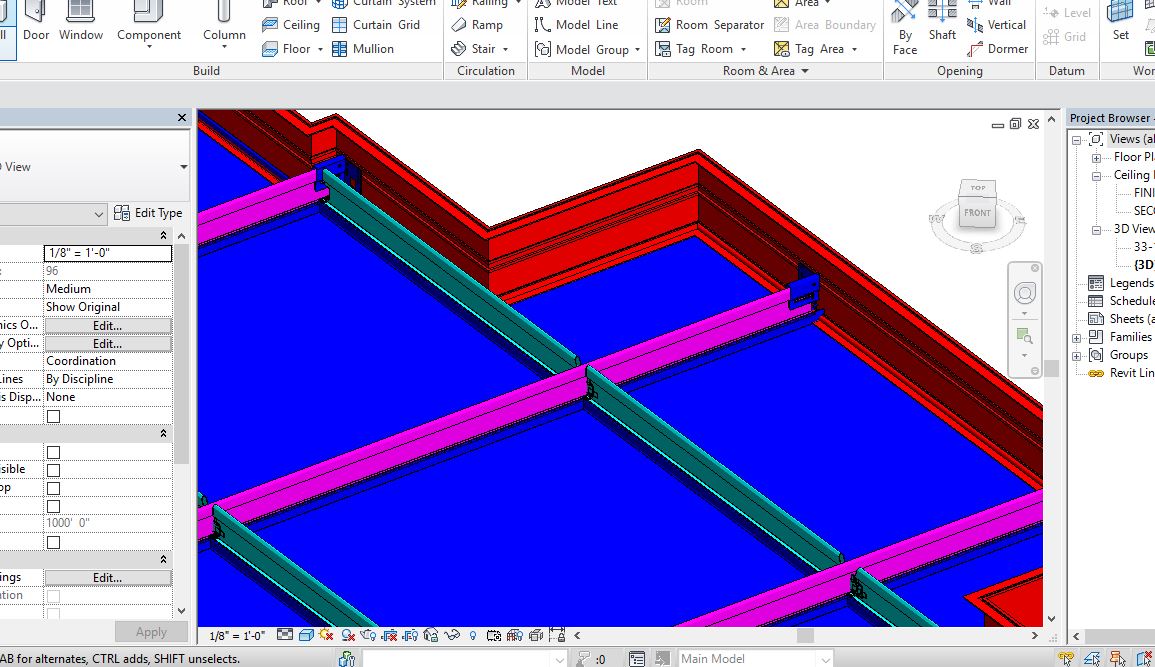The height and width of the screenshot is (667, 1155).
Task: Expand the Families node in Project Browser
Action: coord(1077,337)
